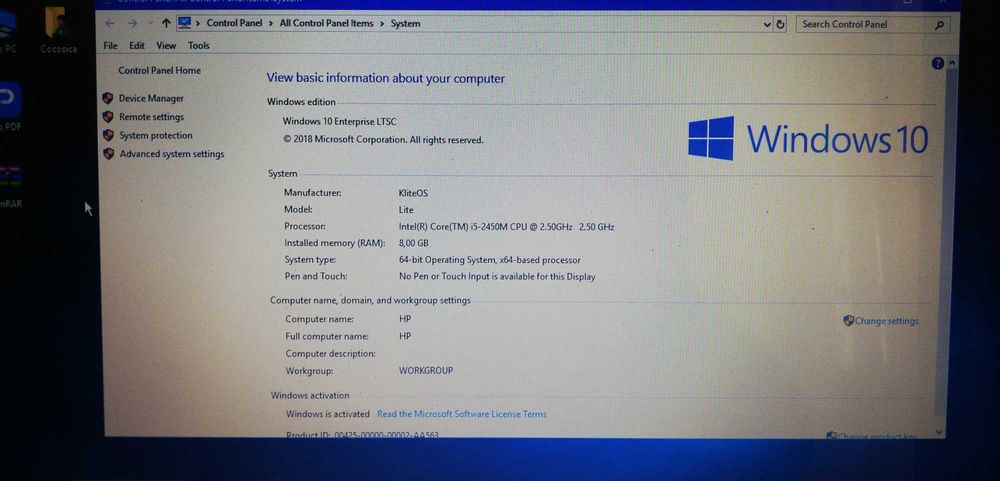Expand address bar history dropdown
The image size is (1000, 481).
pyautogui.click(x=767, y=24)
